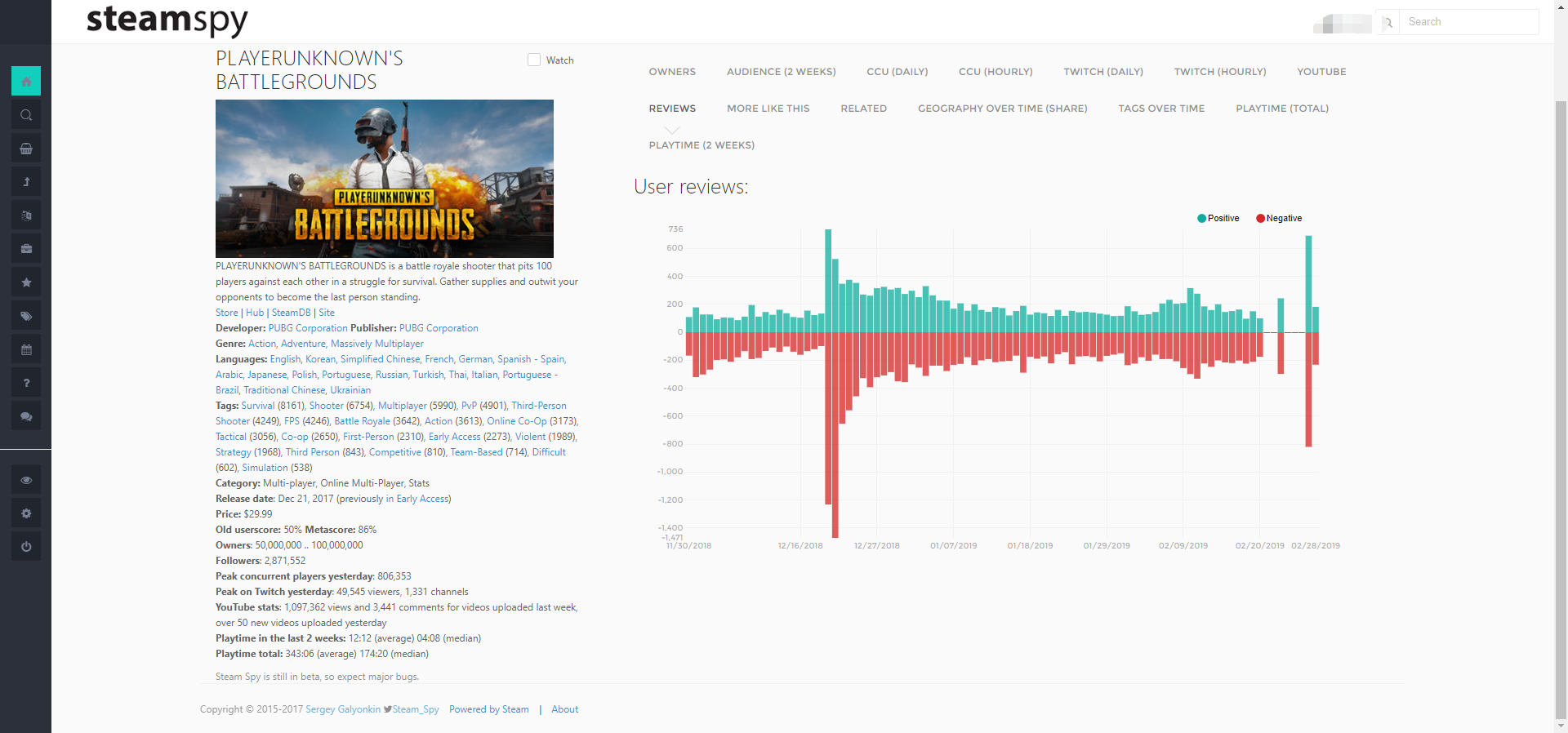Viewport: 1568px width, 733px height.
Task: Toggle the Positive legend series
Action: click(x=1218, y=218)
